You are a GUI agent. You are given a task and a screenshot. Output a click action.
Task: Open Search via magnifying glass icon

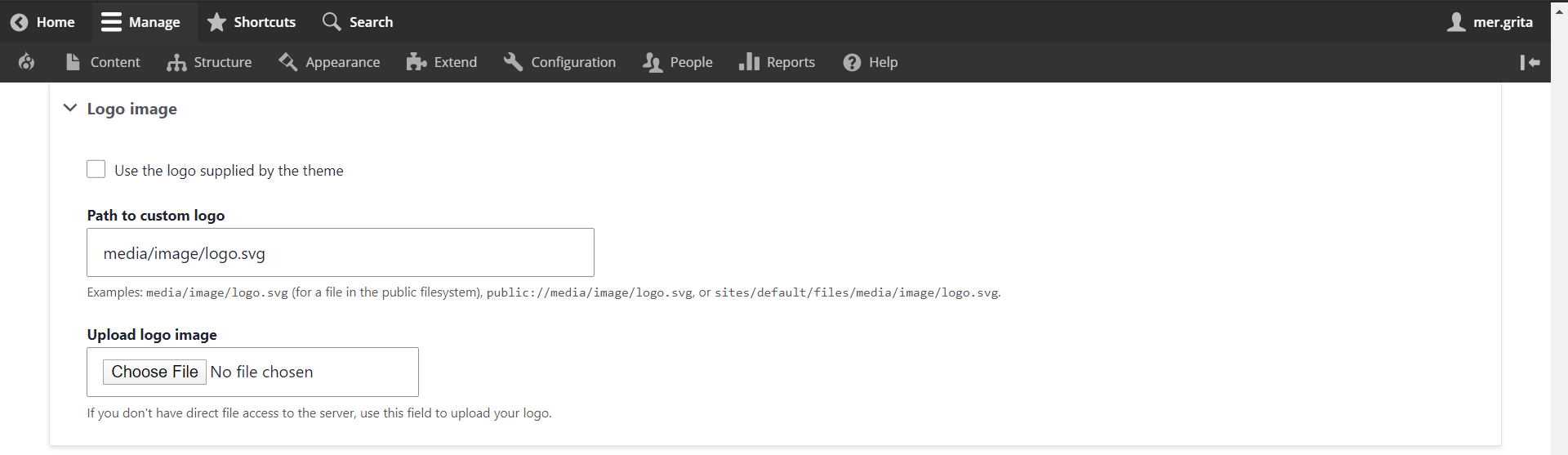coord(331,21)
